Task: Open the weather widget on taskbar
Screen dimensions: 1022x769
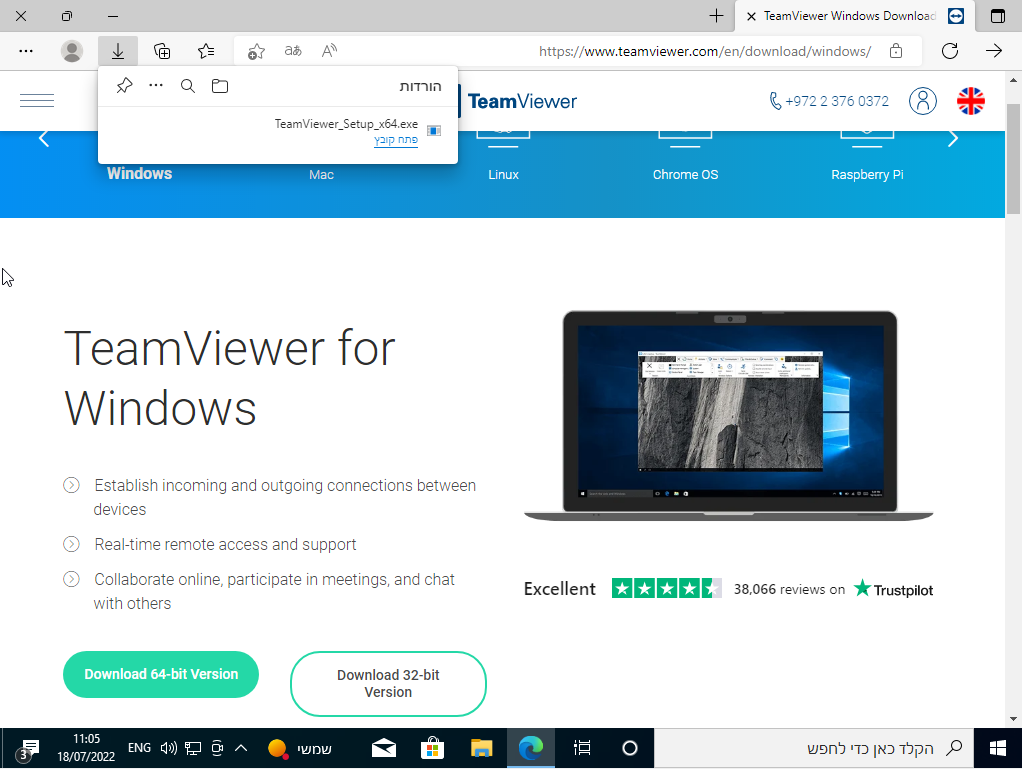Action: pyautogui.click(x=300, y=749)
